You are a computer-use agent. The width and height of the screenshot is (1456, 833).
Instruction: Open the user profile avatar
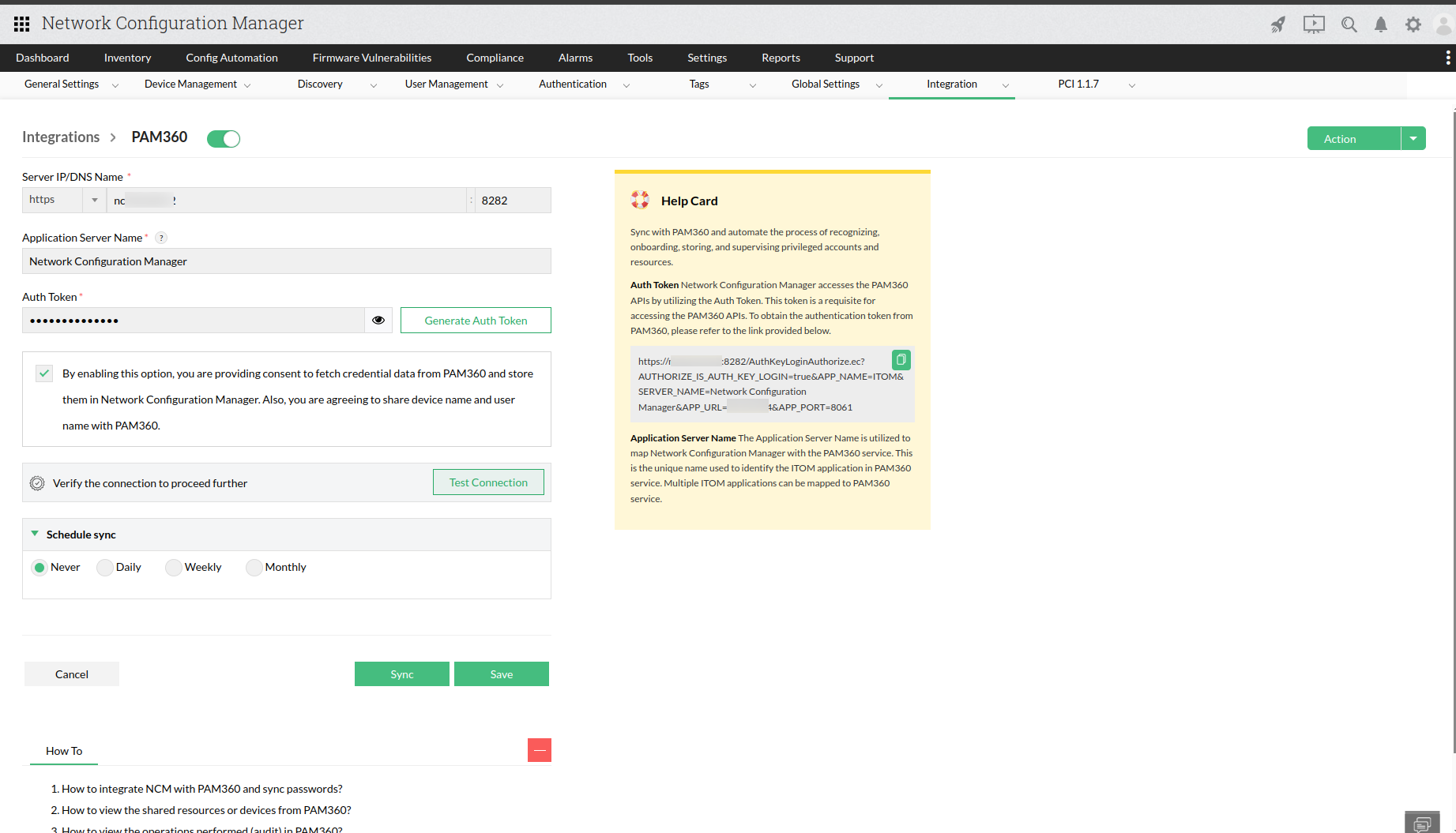[x=1444, y=24]
